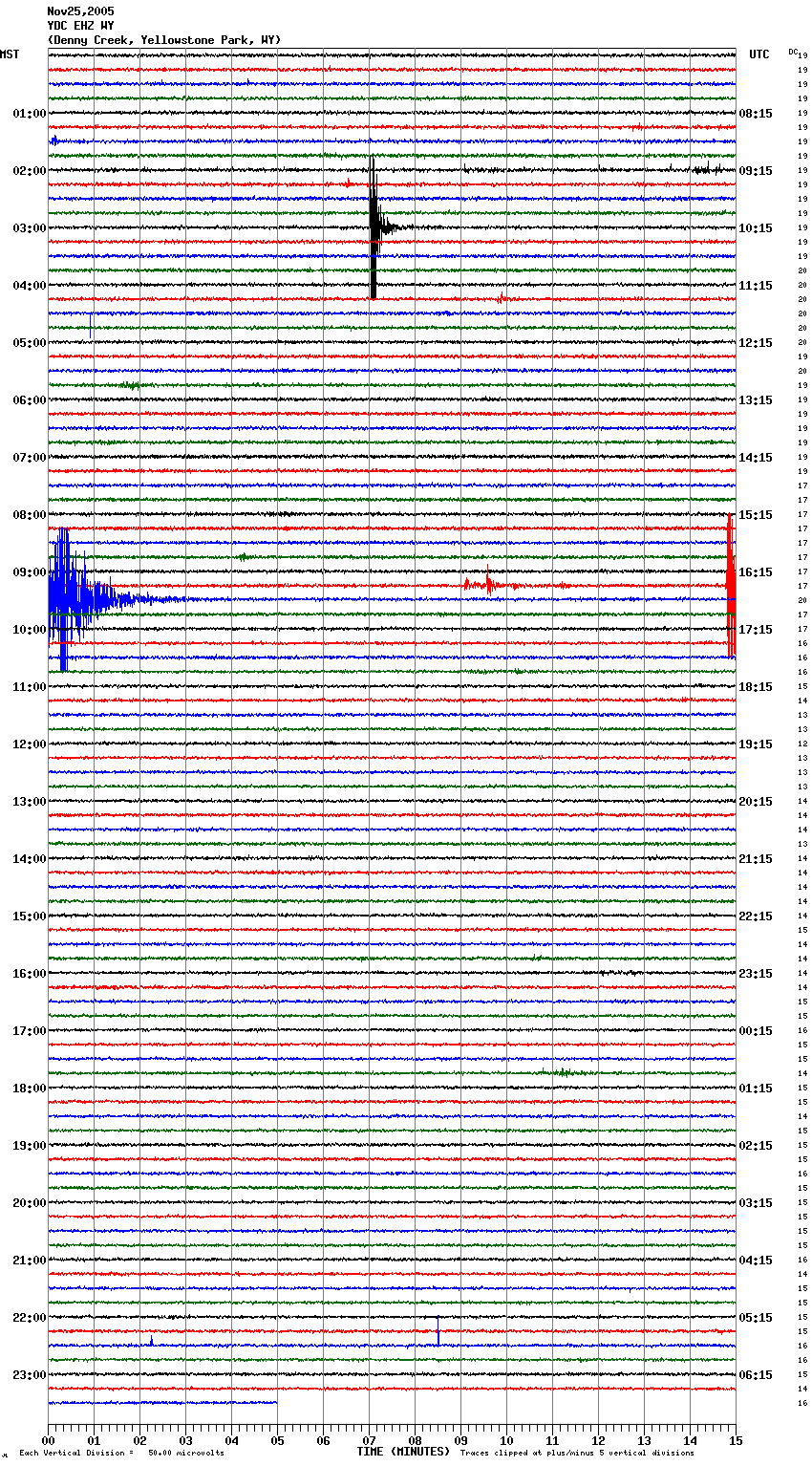This screenshot has height=1466, width=812.
Task: Click the 09:15 UTC time label
Action: click(x=756, y=171)
